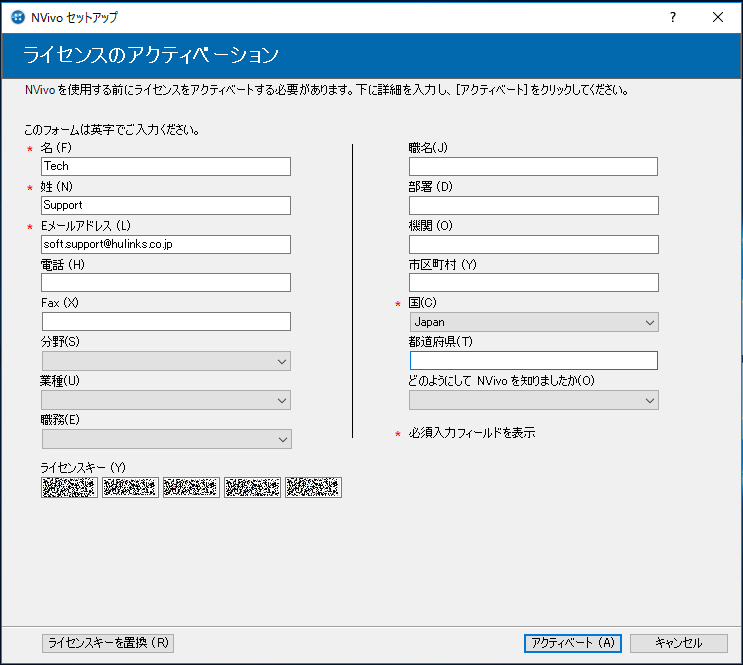Focus the 名 (F) first name field
743x665 pixels.
coord(166,166)
